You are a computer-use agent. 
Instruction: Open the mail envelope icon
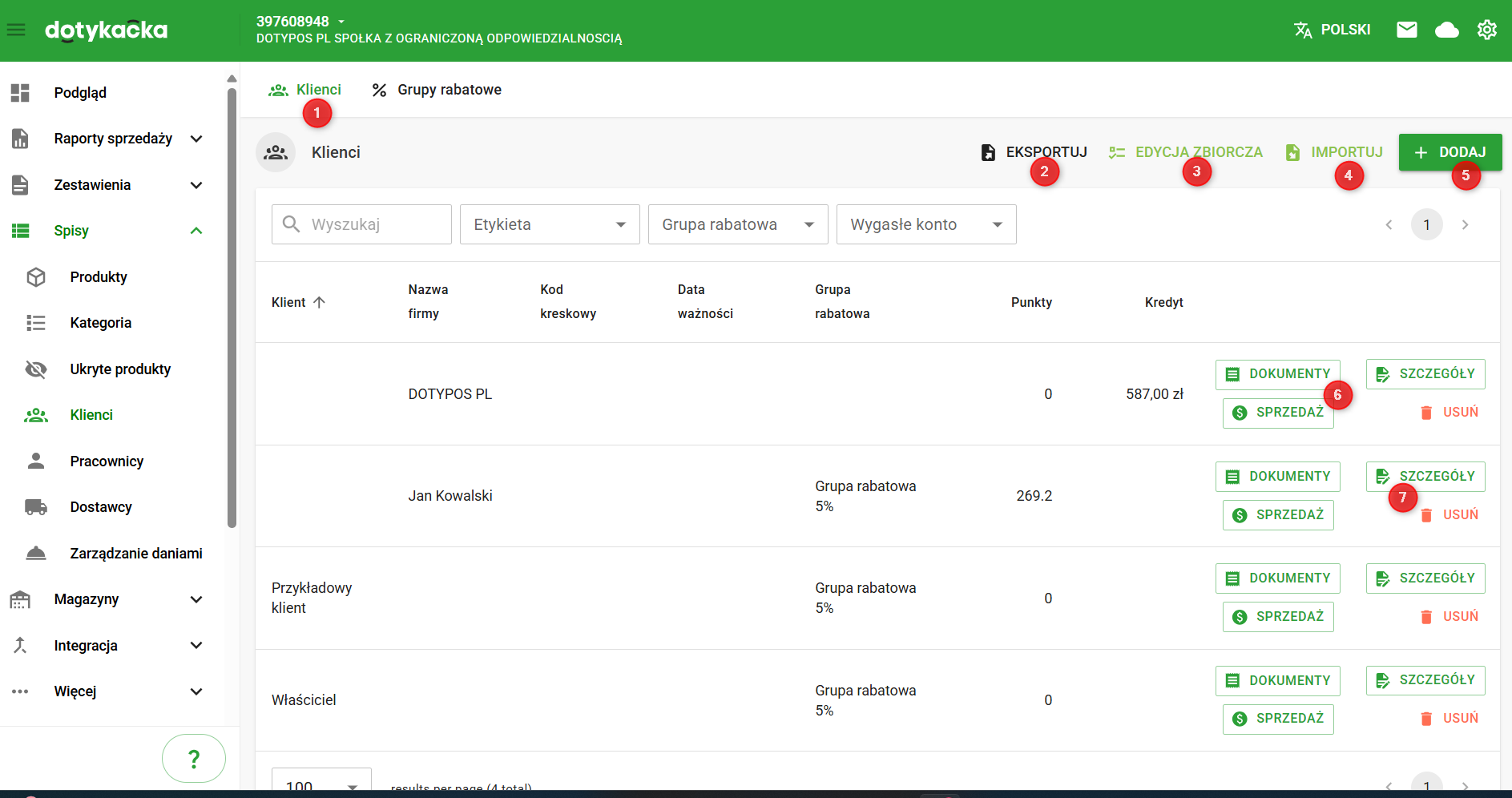click(x=1406, y=30)
